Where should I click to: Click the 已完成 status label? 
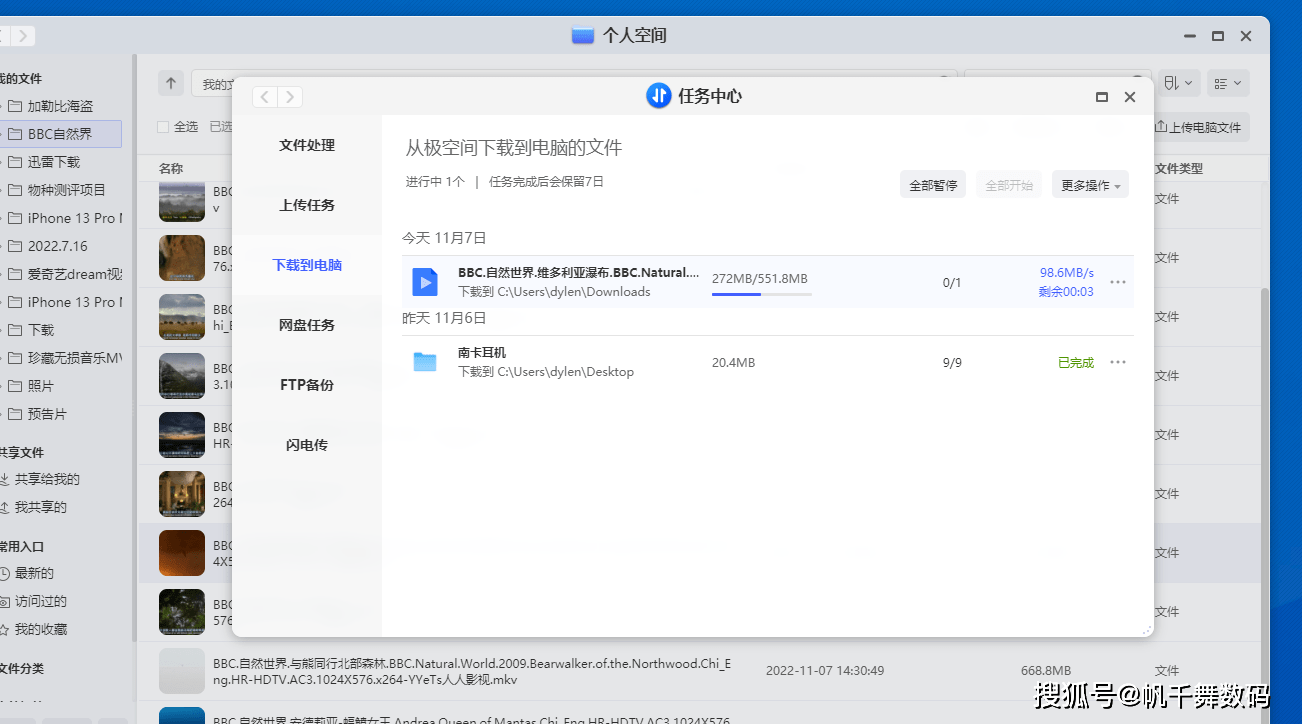(1076, 363)
